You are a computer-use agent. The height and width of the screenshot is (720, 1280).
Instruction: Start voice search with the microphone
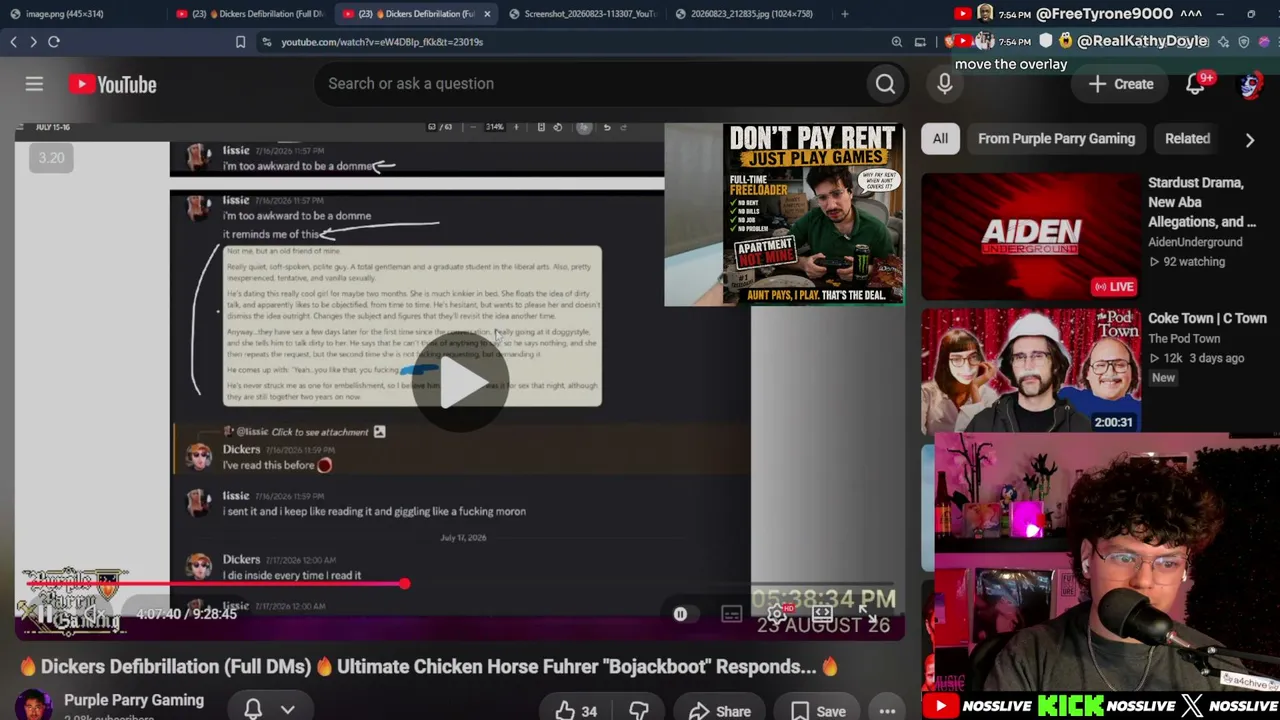pyautogui.click(x=945, y=84)
